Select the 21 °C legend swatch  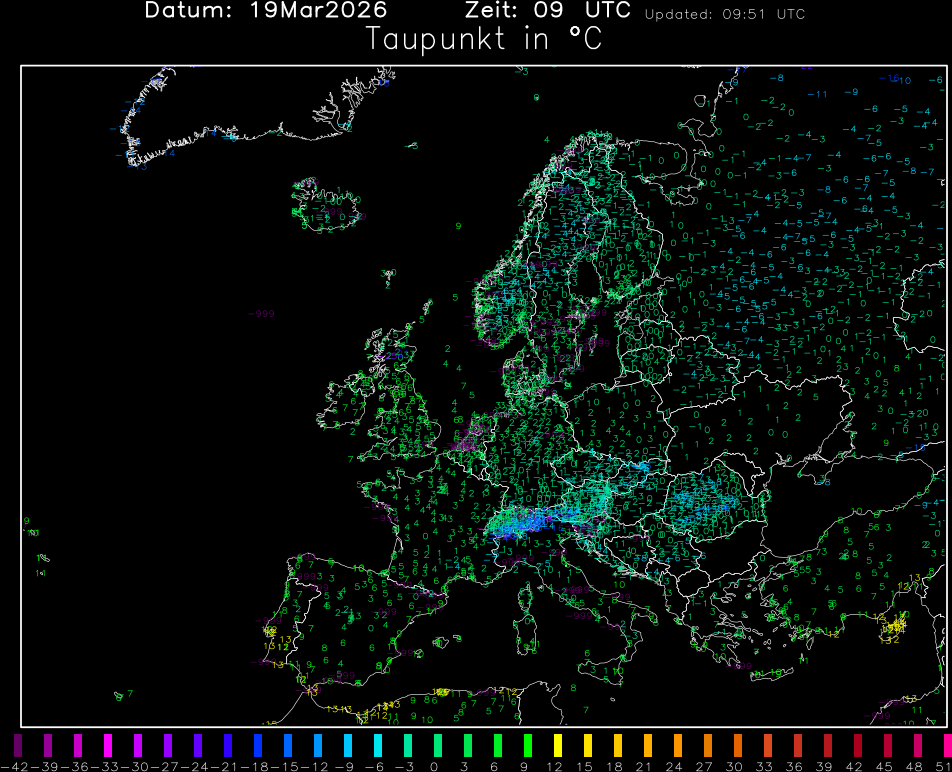(x=647, y=746)
